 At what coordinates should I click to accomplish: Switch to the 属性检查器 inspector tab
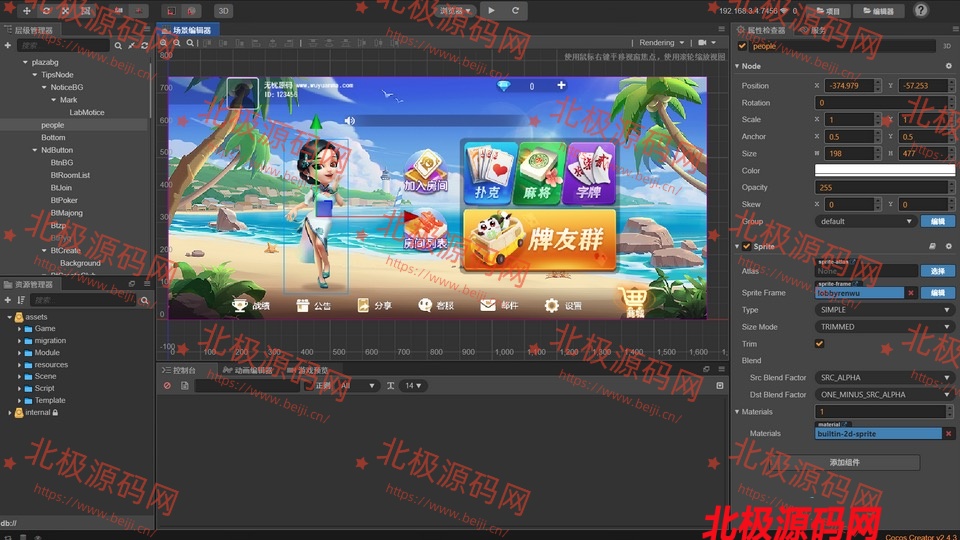[x=761, y=30]
